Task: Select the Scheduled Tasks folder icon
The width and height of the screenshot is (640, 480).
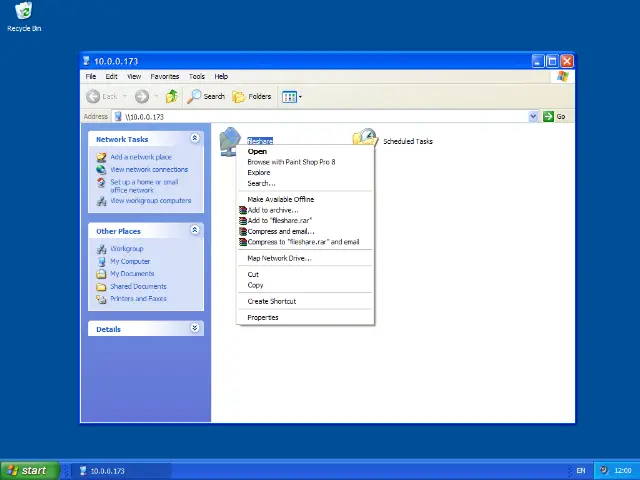Action: click(364, 138)
